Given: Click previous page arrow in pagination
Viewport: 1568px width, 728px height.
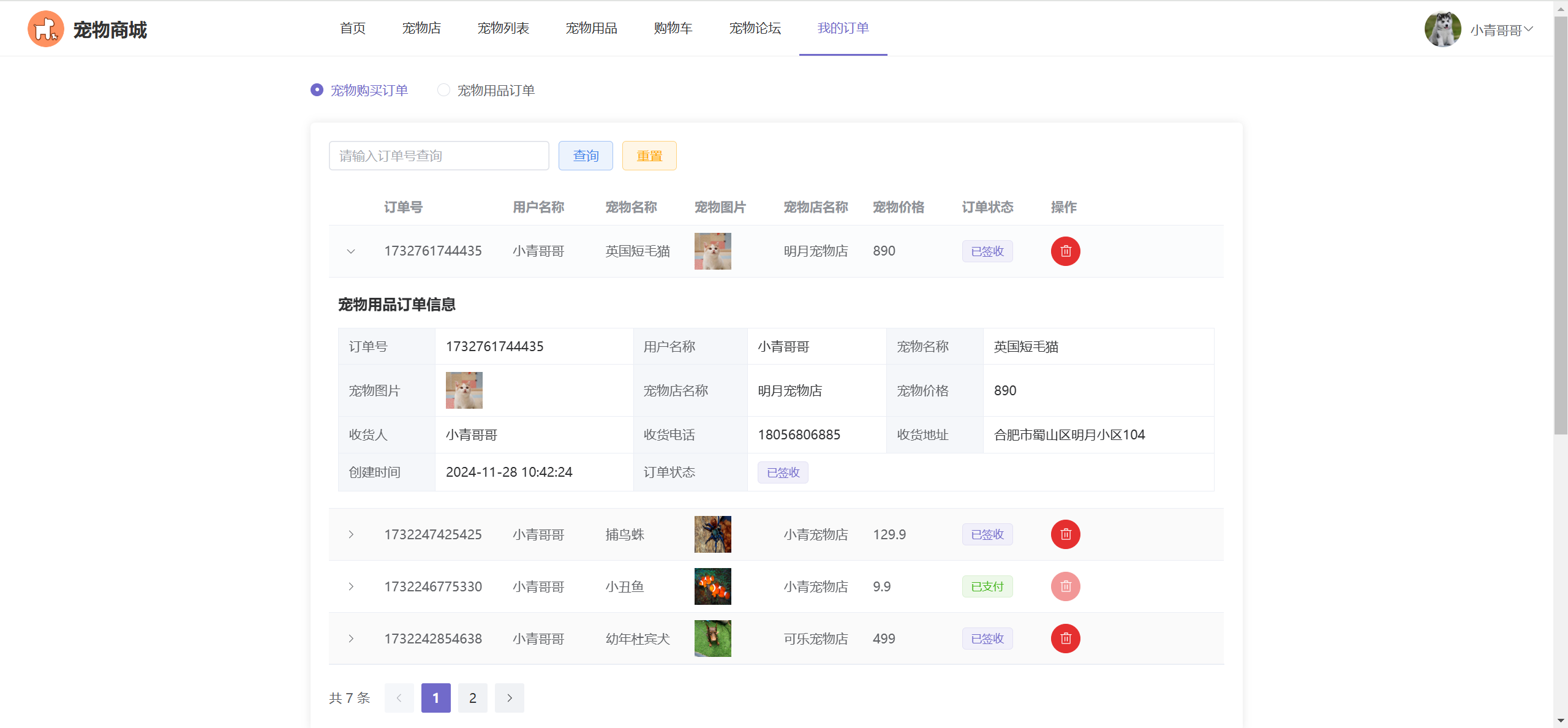Looking at the screenshot, I should [x=399, y=698].
